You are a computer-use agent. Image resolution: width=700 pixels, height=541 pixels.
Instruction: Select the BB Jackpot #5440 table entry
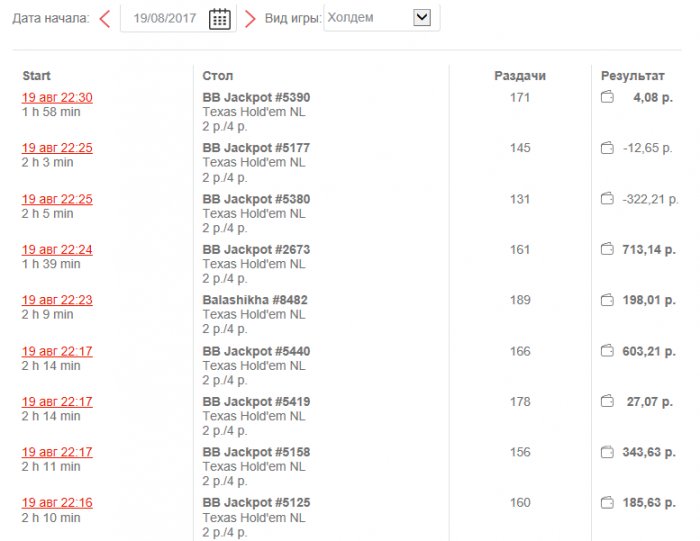tap(256, 351)
